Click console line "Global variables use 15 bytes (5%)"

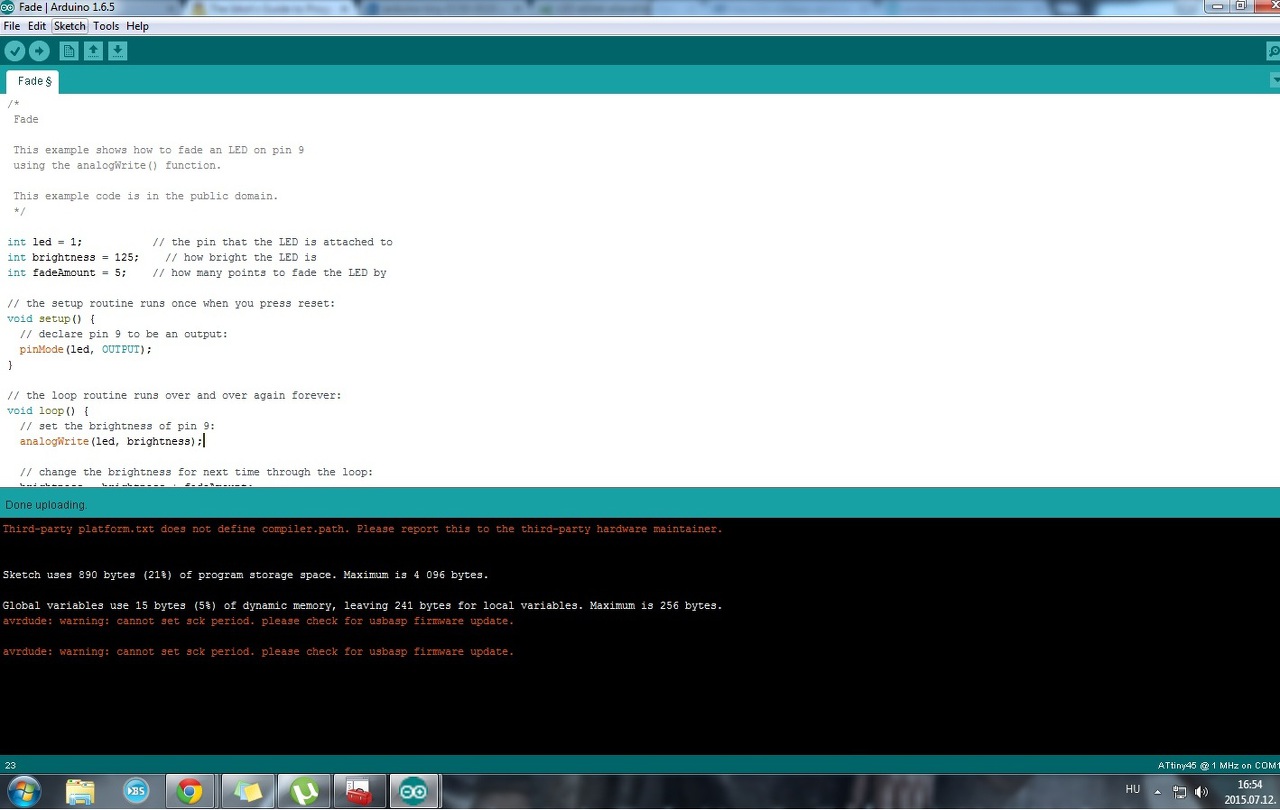click(x=362, y=606)
